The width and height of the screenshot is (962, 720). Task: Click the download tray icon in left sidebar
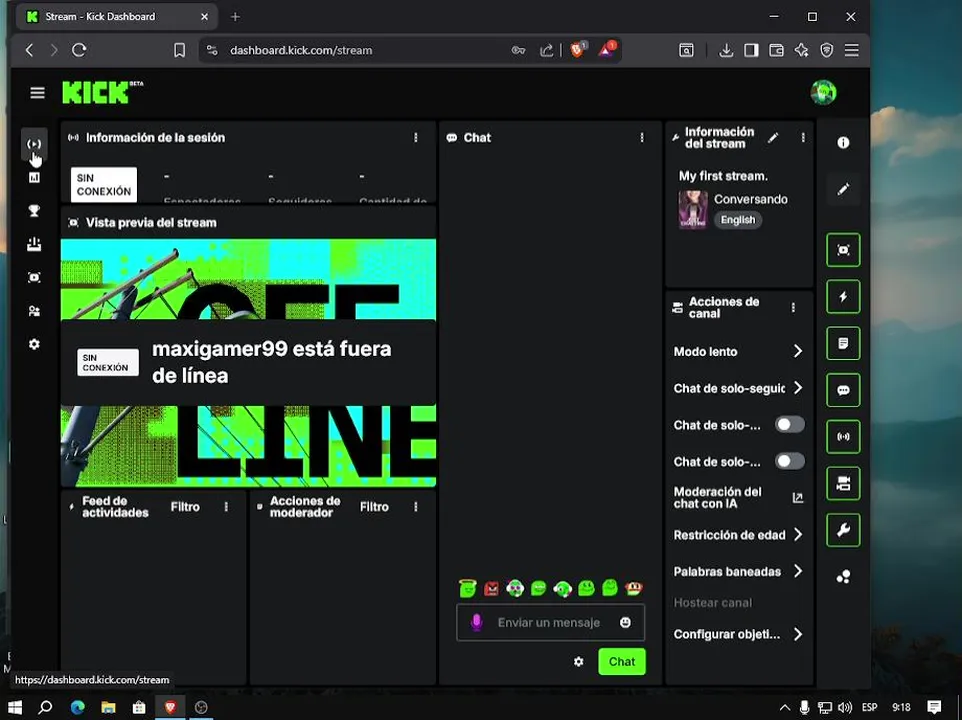click(34, 244)
